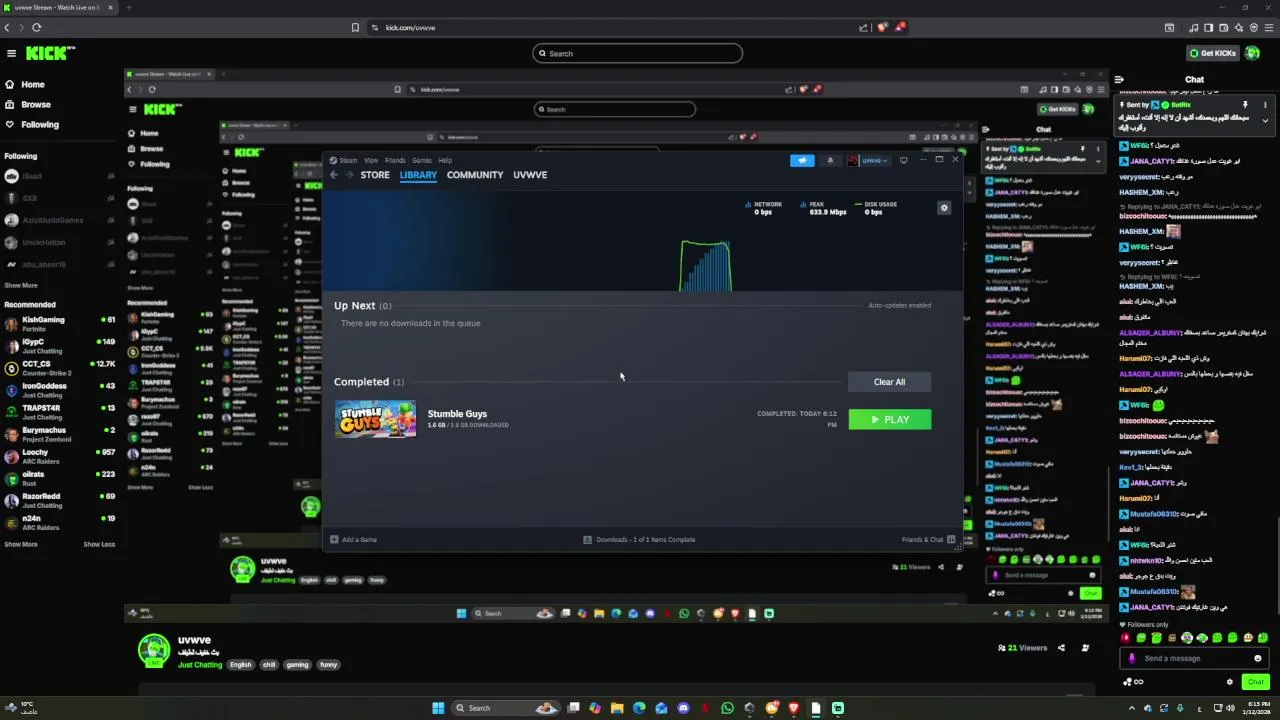Go to Home in Kick's main sidebar
1280x720 pixels.
(25, 84)
